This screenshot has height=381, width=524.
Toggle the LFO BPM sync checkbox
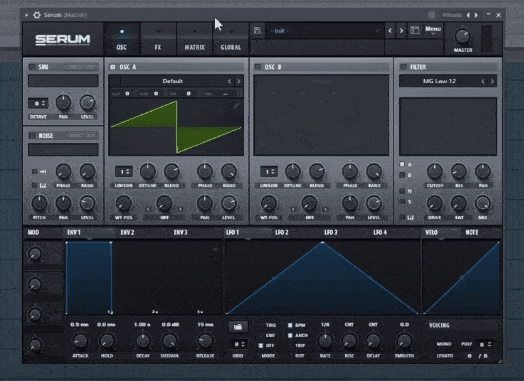click(290, 325)
